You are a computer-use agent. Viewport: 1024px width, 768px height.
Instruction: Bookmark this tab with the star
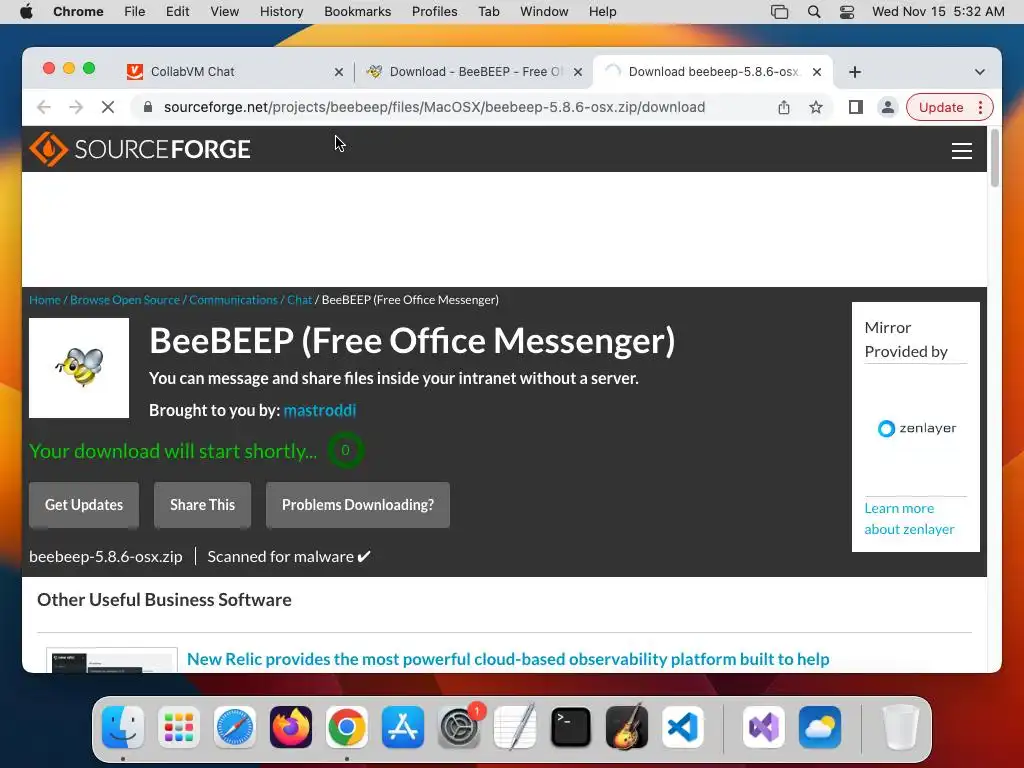click(816, 107)
